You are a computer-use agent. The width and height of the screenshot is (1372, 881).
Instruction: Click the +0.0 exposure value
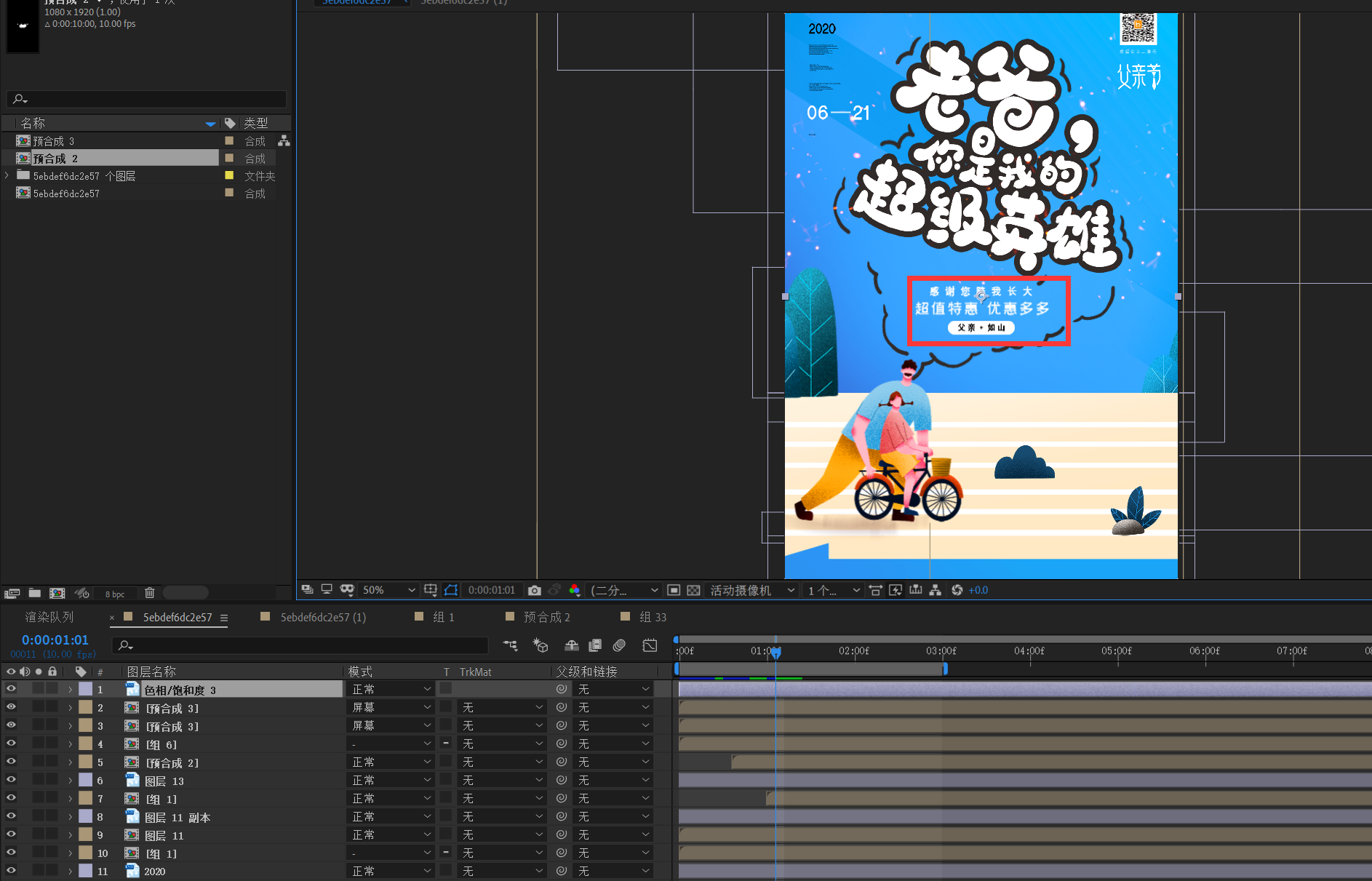(978, 590)
